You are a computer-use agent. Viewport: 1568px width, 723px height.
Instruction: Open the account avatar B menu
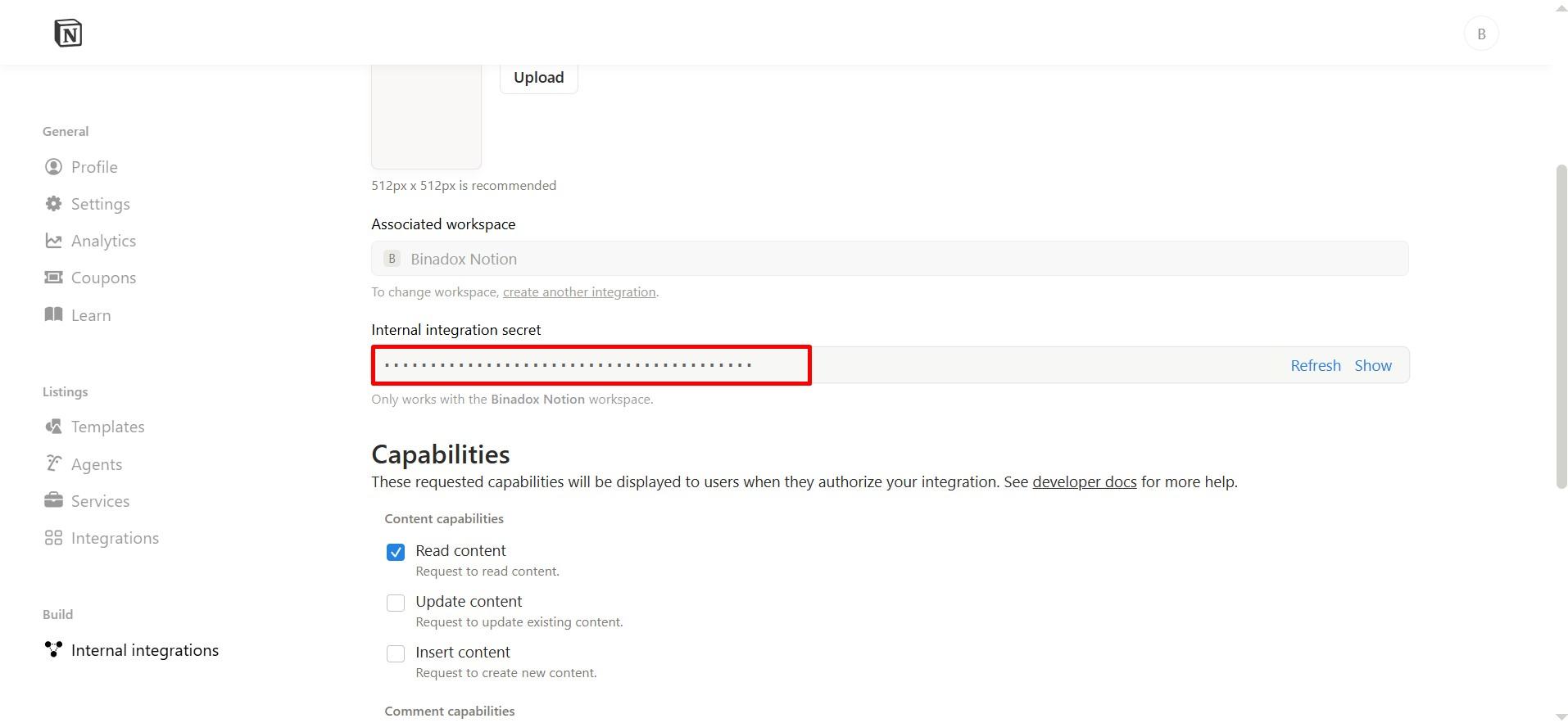pos(1480,34)
